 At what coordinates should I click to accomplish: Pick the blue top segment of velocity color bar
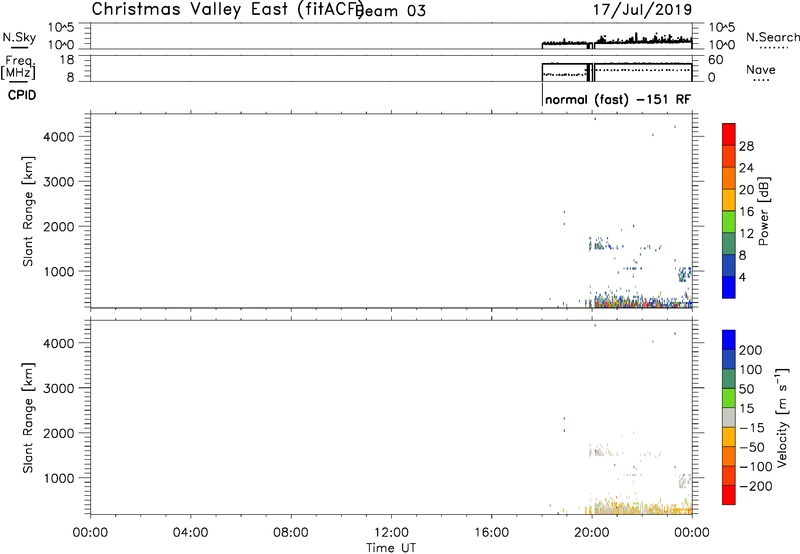[729, 340]
